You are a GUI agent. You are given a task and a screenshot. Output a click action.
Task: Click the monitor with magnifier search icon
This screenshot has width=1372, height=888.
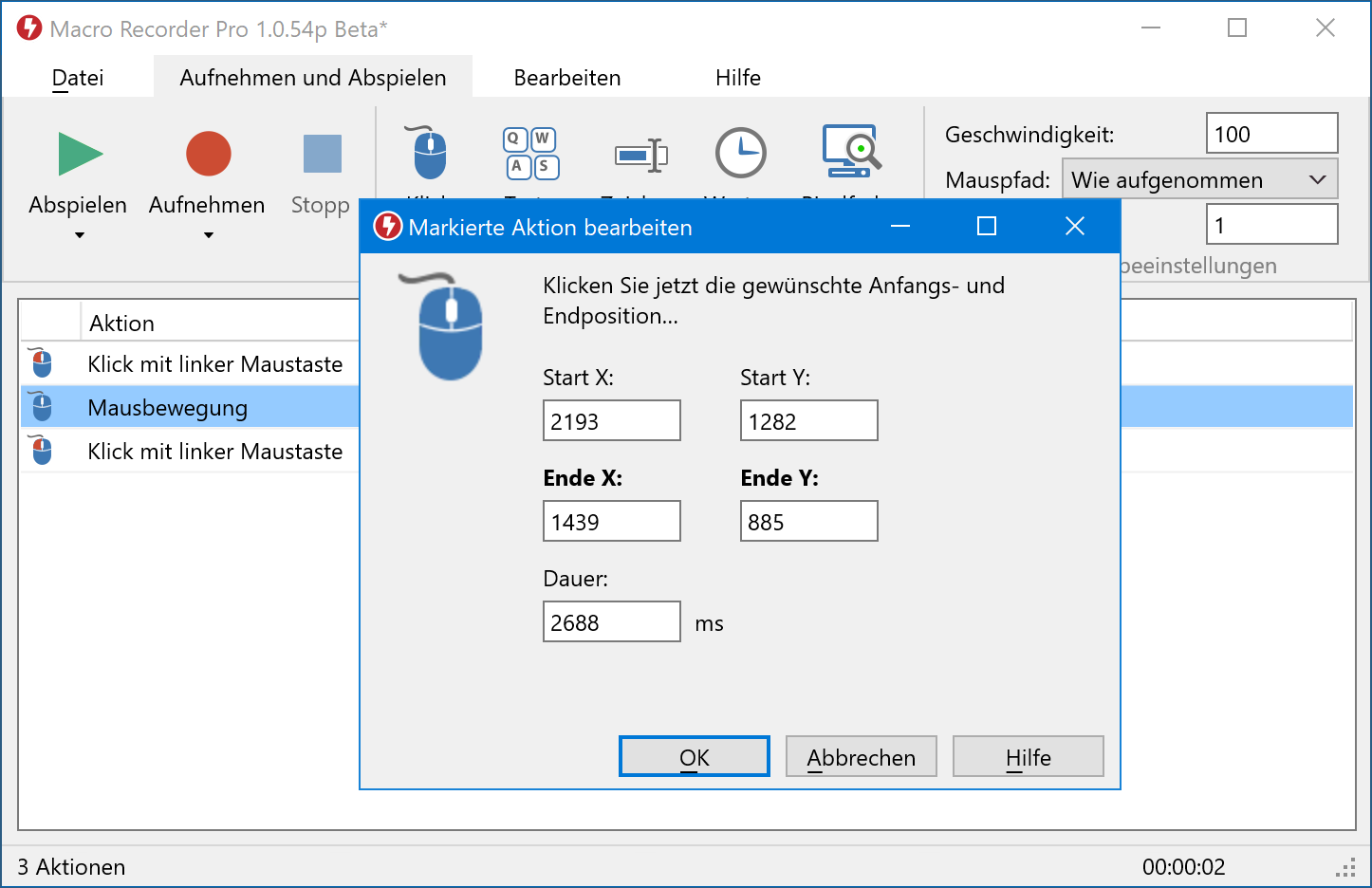(x=851, y=152)
